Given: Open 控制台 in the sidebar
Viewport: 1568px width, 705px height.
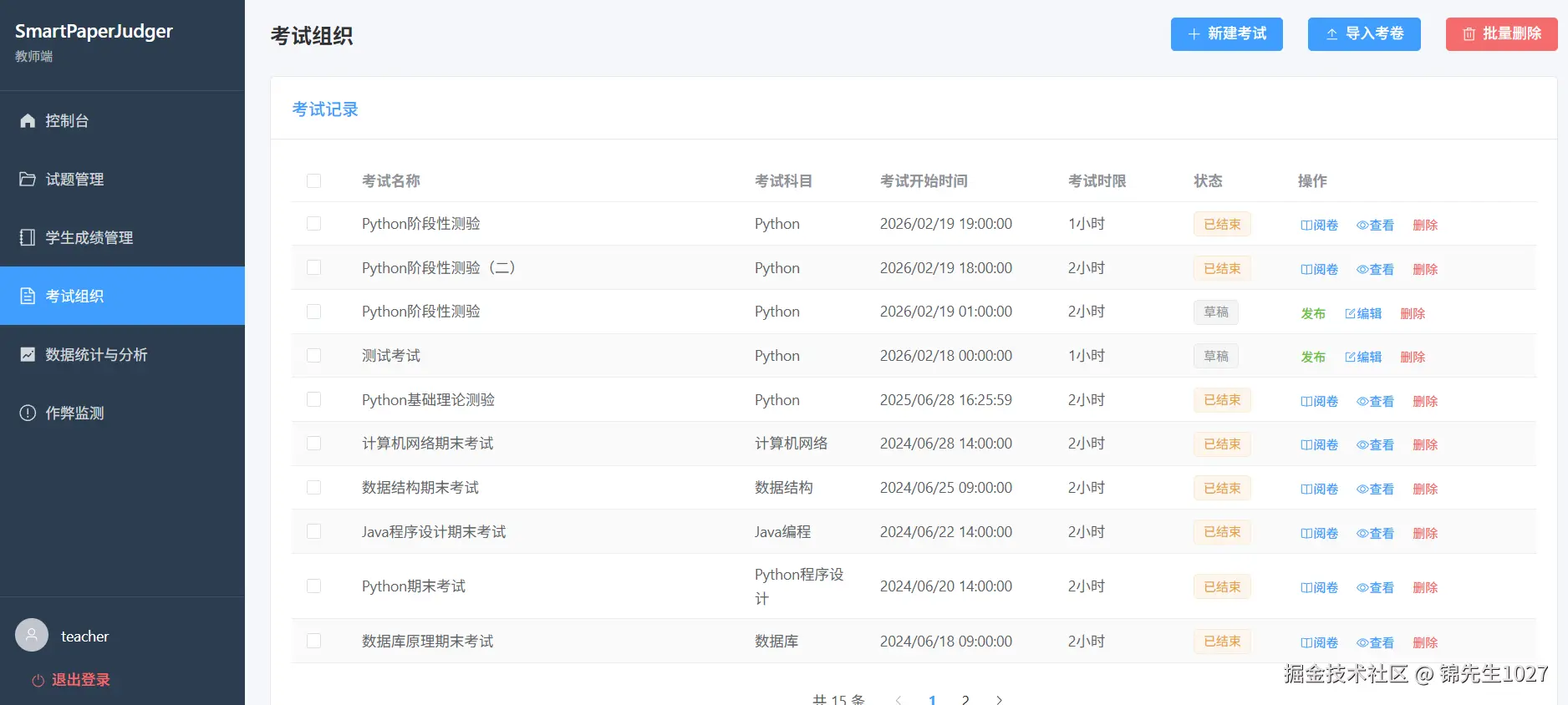Looking at the screenshot, I should pos(122,120).
